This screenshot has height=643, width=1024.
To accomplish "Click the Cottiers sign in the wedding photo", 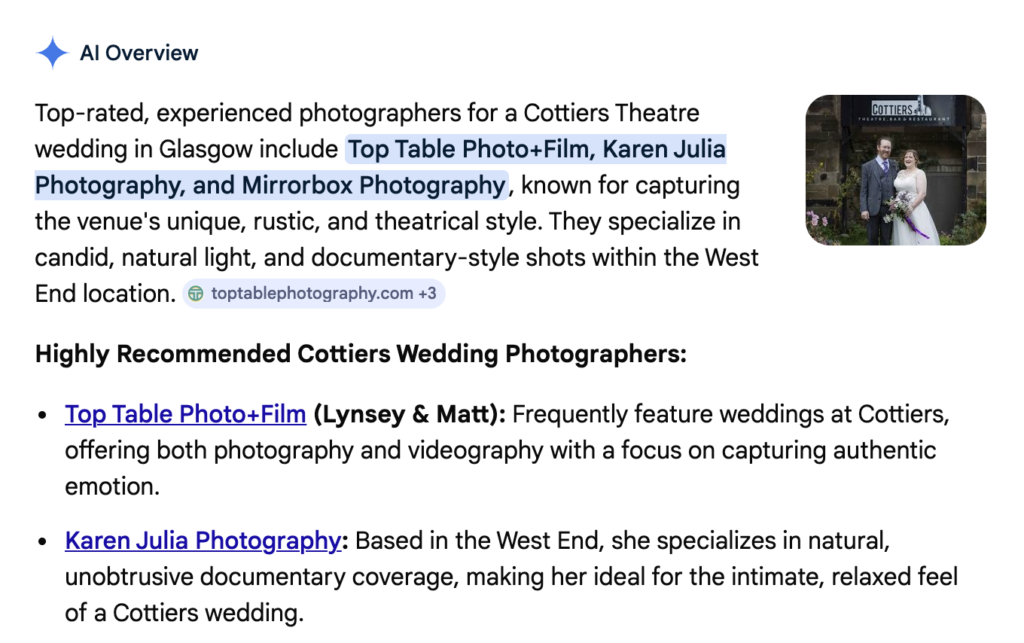I will click(893, 109).
